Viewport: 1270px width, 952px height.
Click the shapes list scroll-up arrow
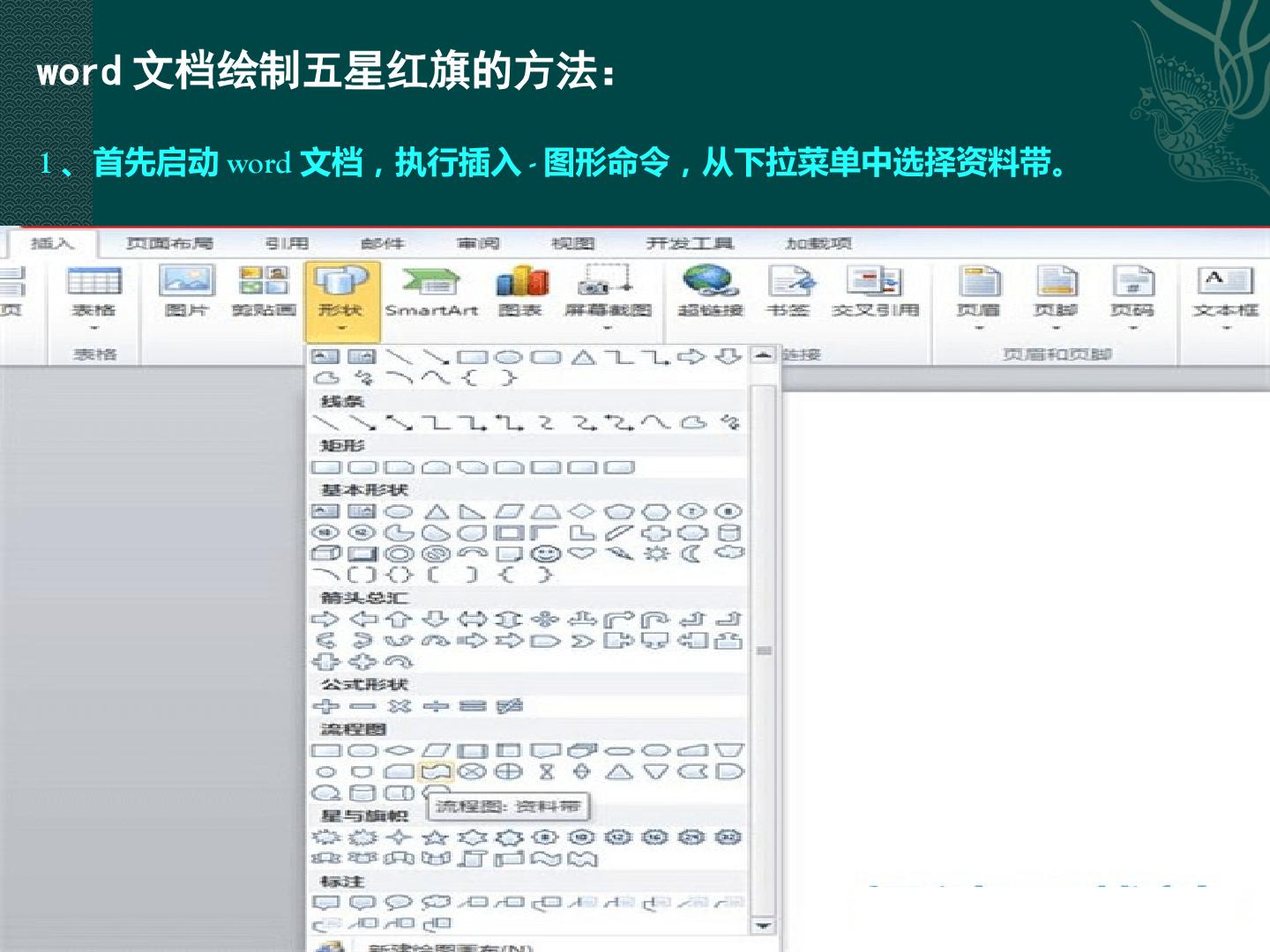763,355
